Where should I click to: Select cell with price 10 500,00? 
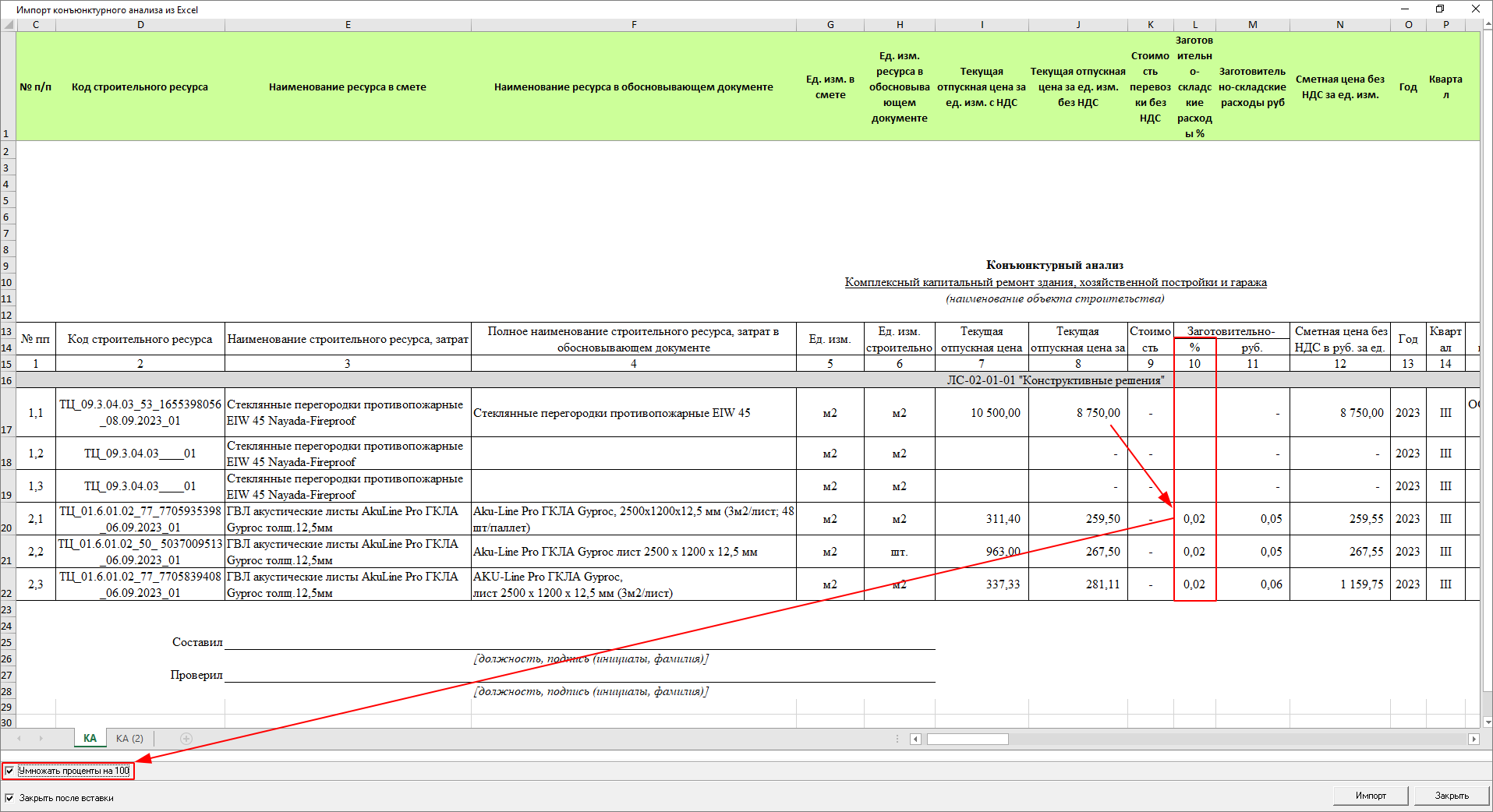pyautogui.click(x=981, y=413)
